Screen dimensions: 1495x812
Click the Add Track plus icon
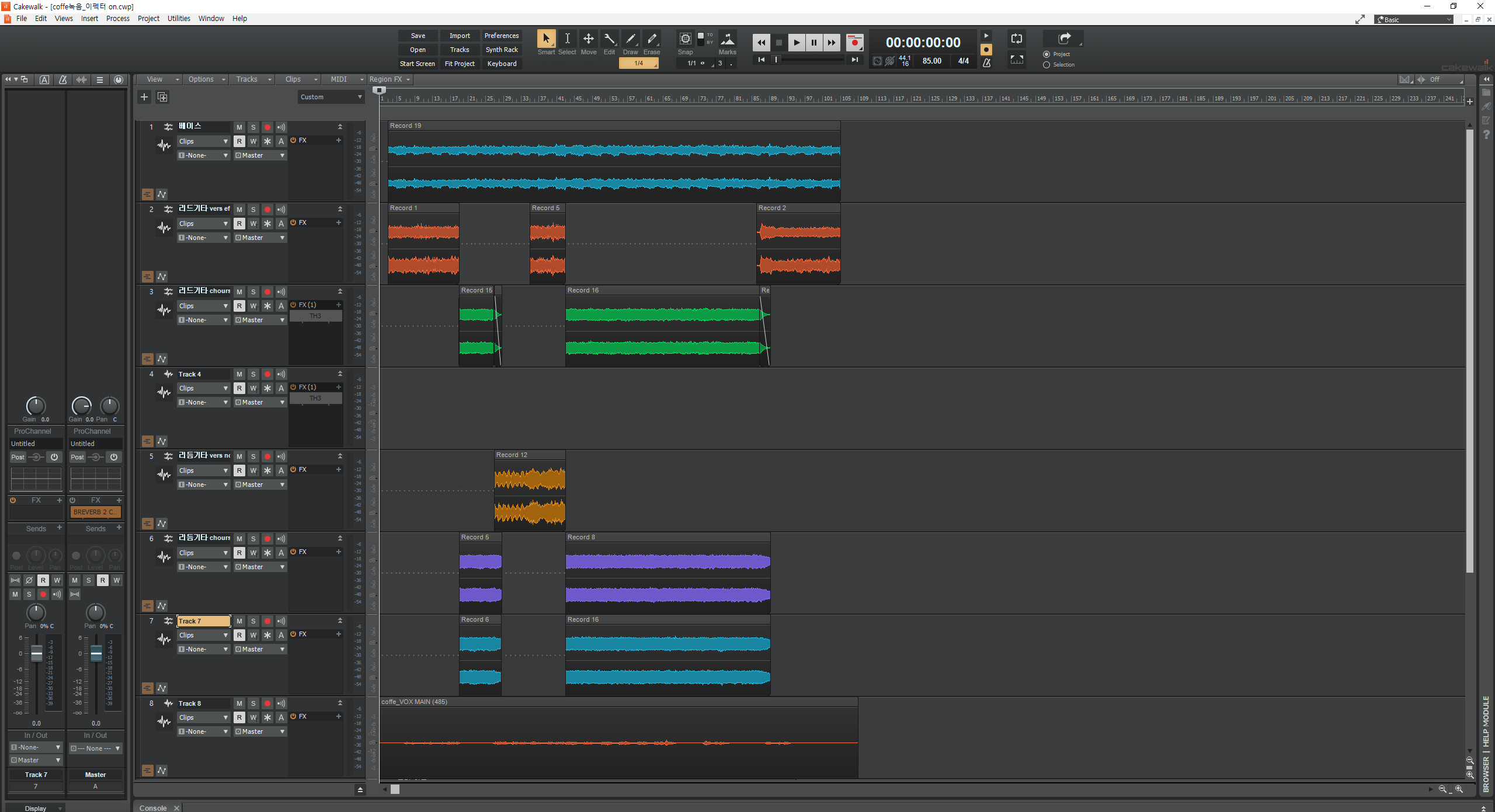[144, 97]
